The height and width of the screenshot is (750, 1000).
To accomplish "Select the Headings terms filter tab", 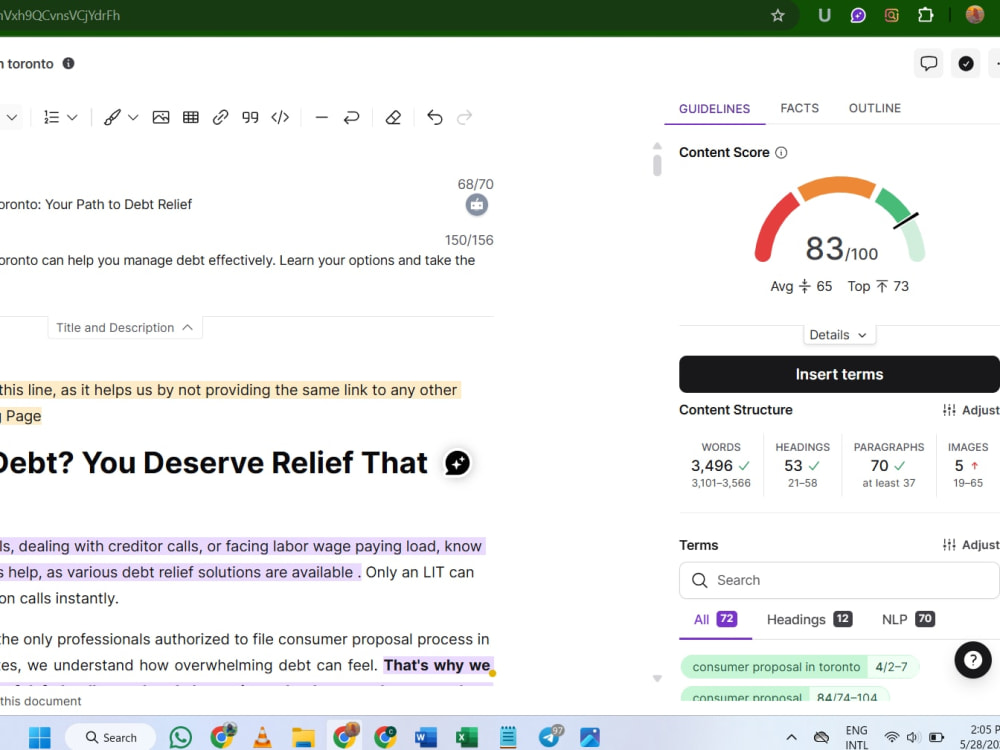I will (x=809, y=619).
